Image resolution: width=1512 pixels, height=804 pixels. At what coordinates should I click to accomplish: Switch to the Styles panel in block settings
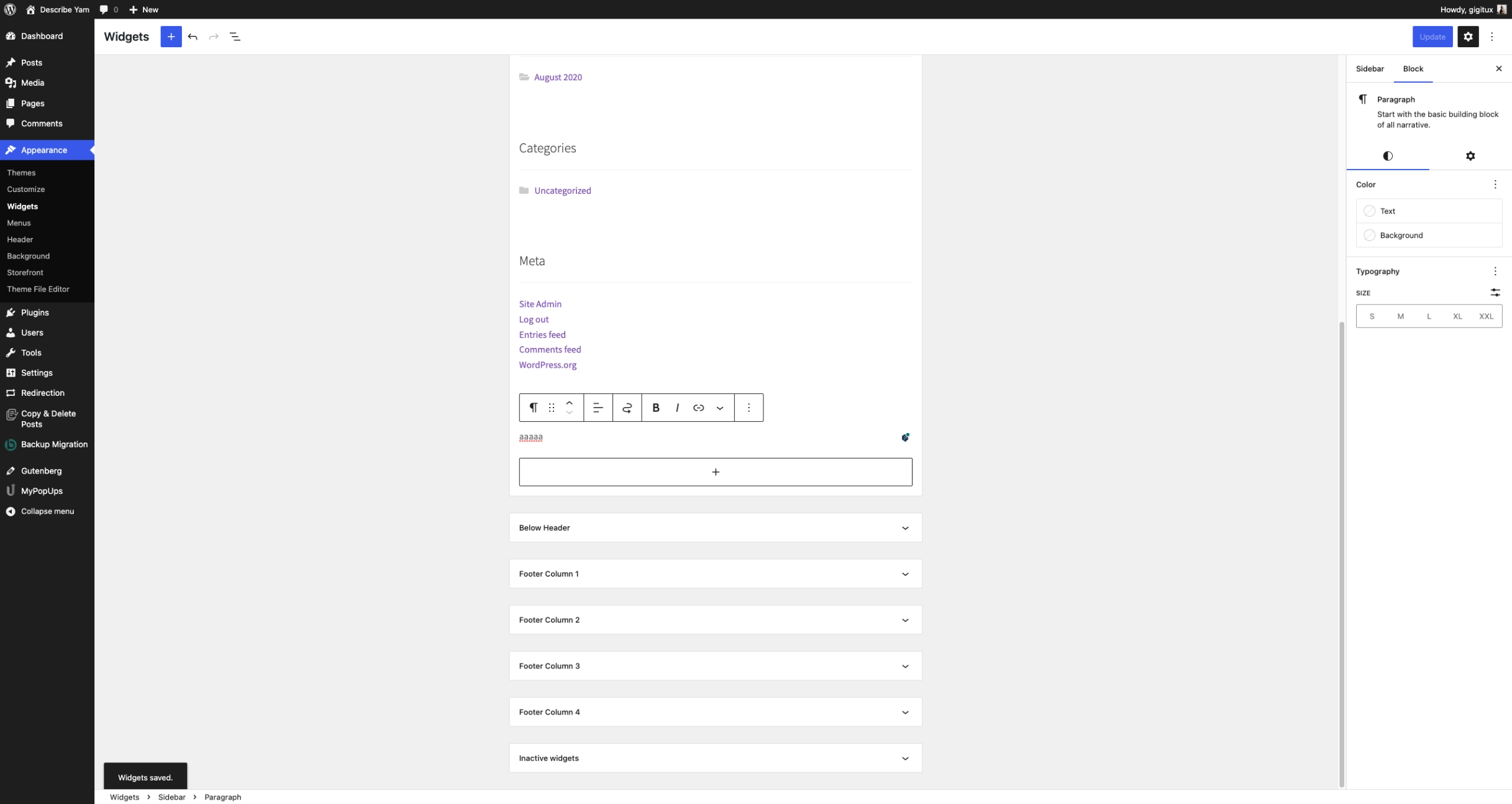pos(1388,156)
